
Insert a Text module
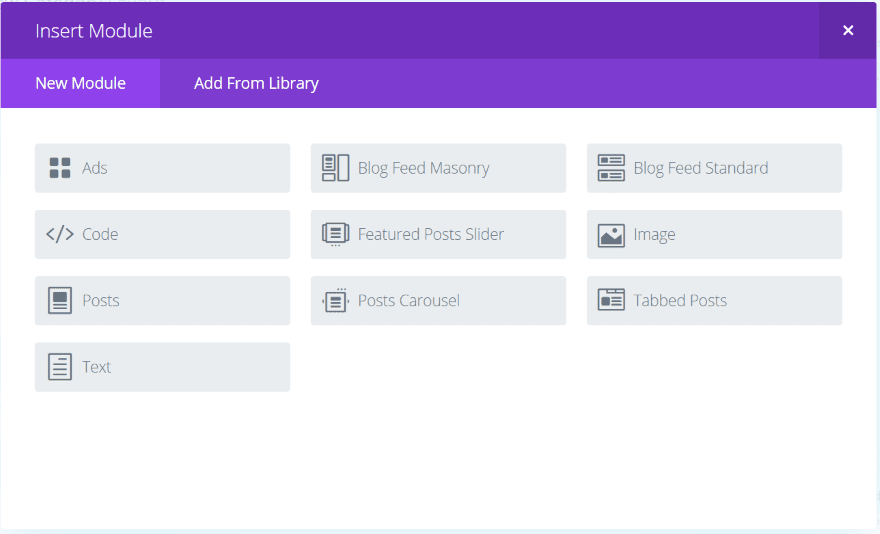coord(162,367)
